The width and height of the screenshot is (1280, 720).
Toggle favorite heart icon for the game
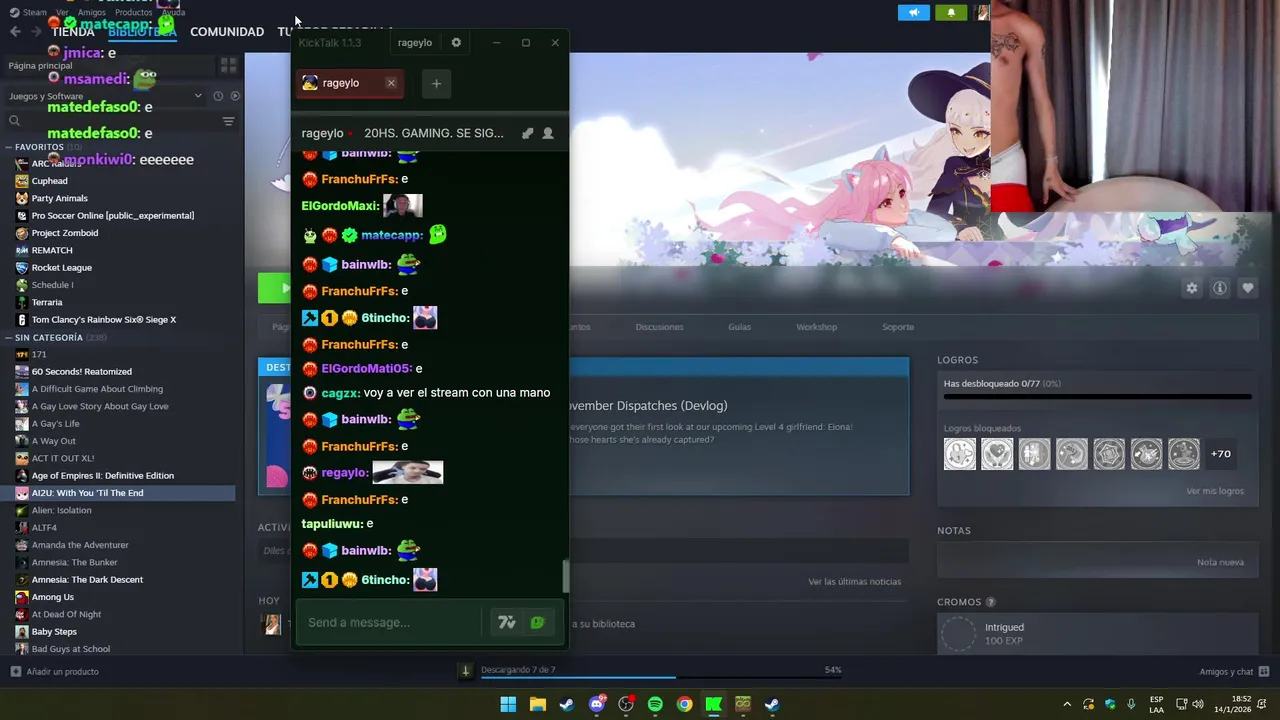(x=1248, y=288)
